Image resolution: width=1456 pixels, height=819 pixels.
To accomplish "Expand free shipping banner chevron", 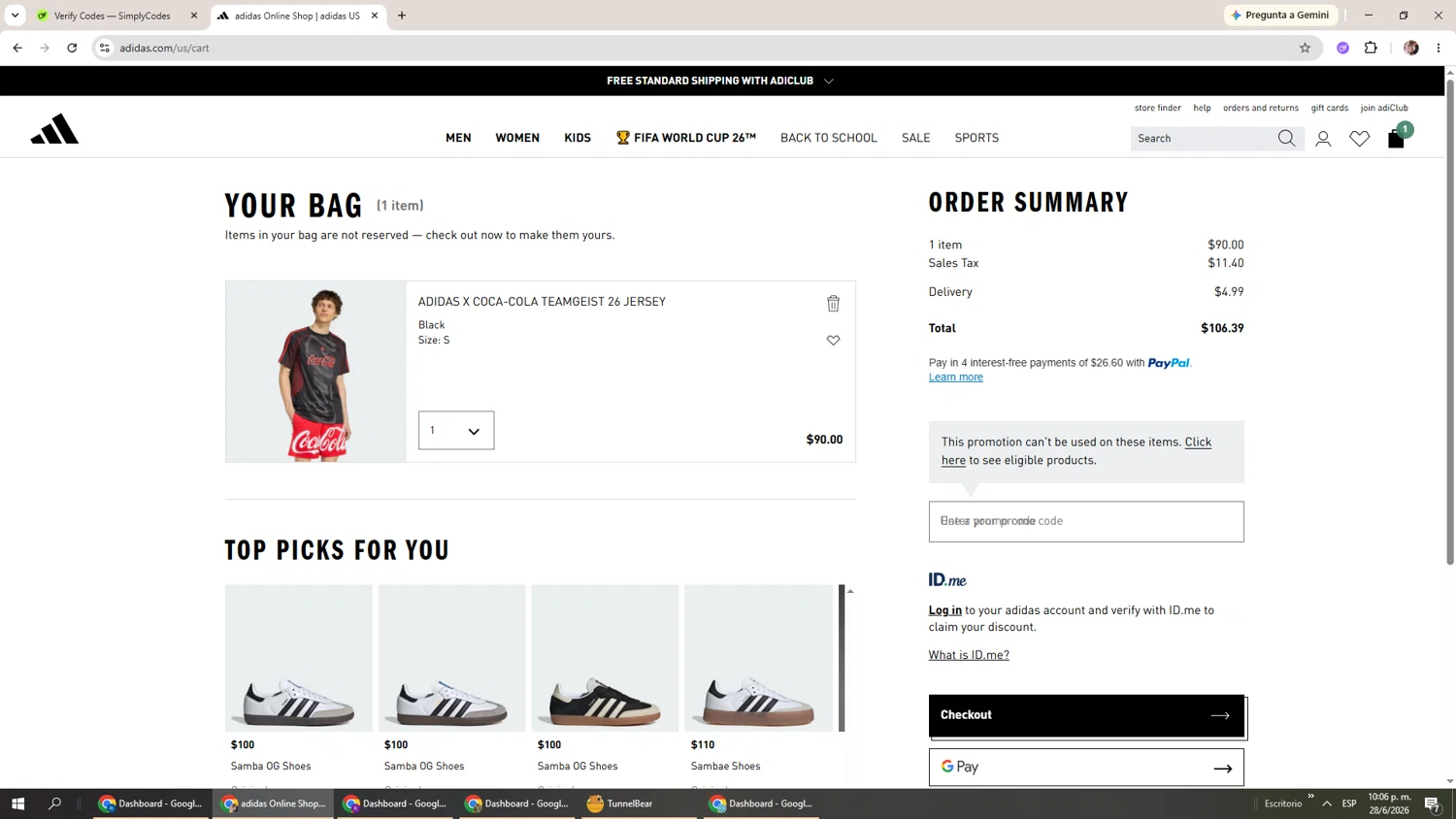I will 829,82.
